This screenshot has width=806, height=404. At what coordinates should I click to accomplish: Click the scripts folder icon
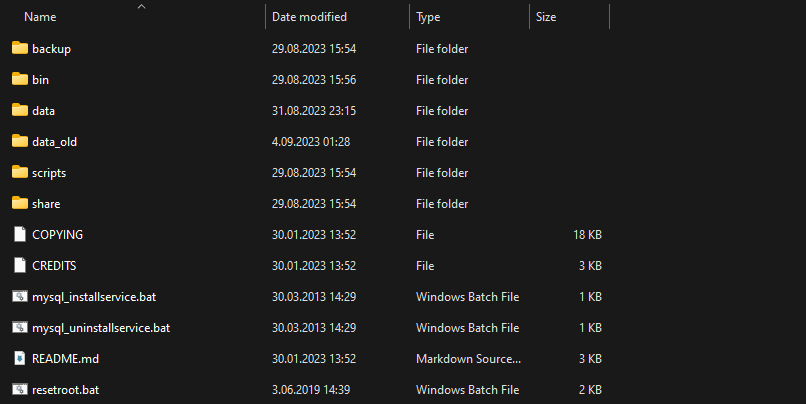20,172
